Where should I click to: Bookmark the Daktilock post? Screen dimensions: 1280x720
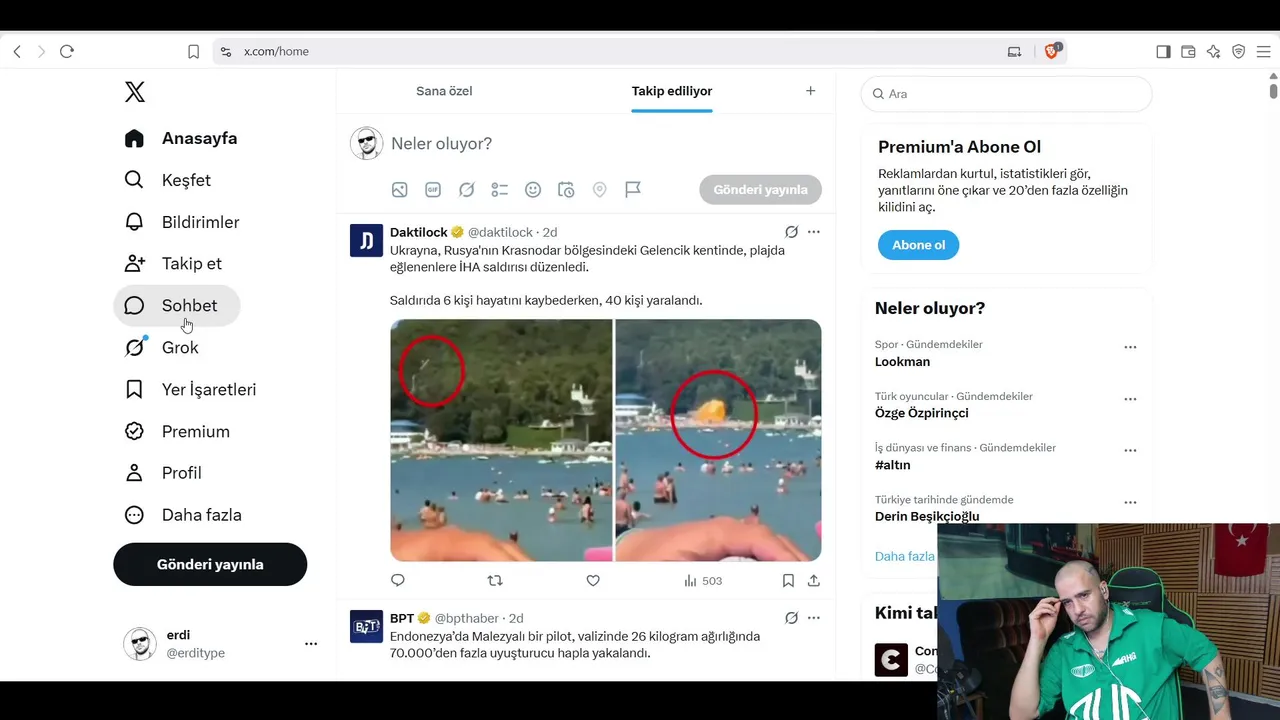[788, 580]
